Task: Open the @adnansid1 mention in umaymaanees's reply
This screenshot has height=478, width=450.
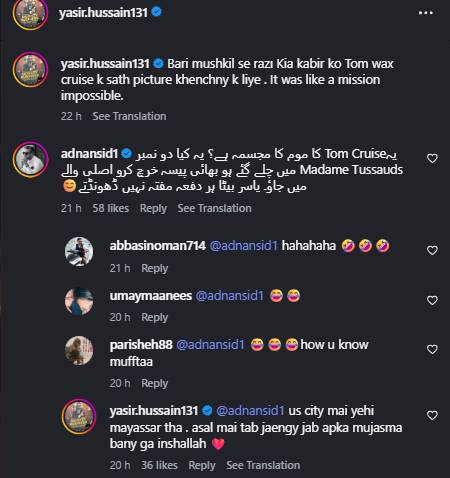Action: tap(229, 296)
